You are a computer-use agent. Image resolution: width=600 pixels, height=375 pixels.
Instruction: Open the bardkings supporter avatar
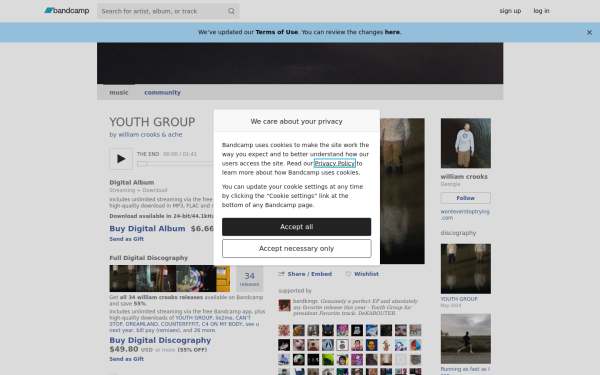coord(284,305)
